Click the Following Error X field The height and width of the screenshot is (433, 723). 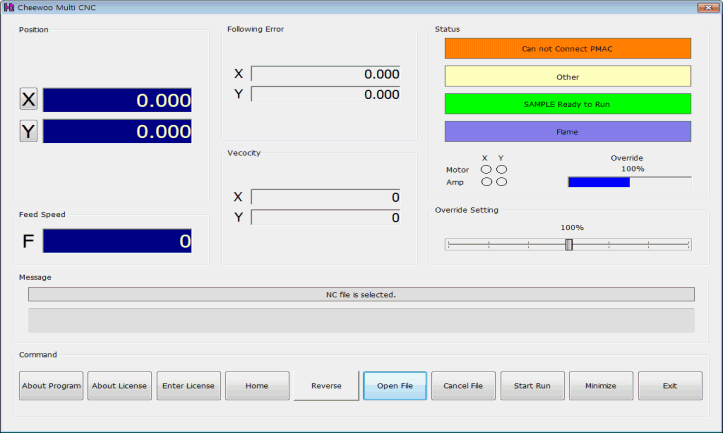(x=326, y=74)
